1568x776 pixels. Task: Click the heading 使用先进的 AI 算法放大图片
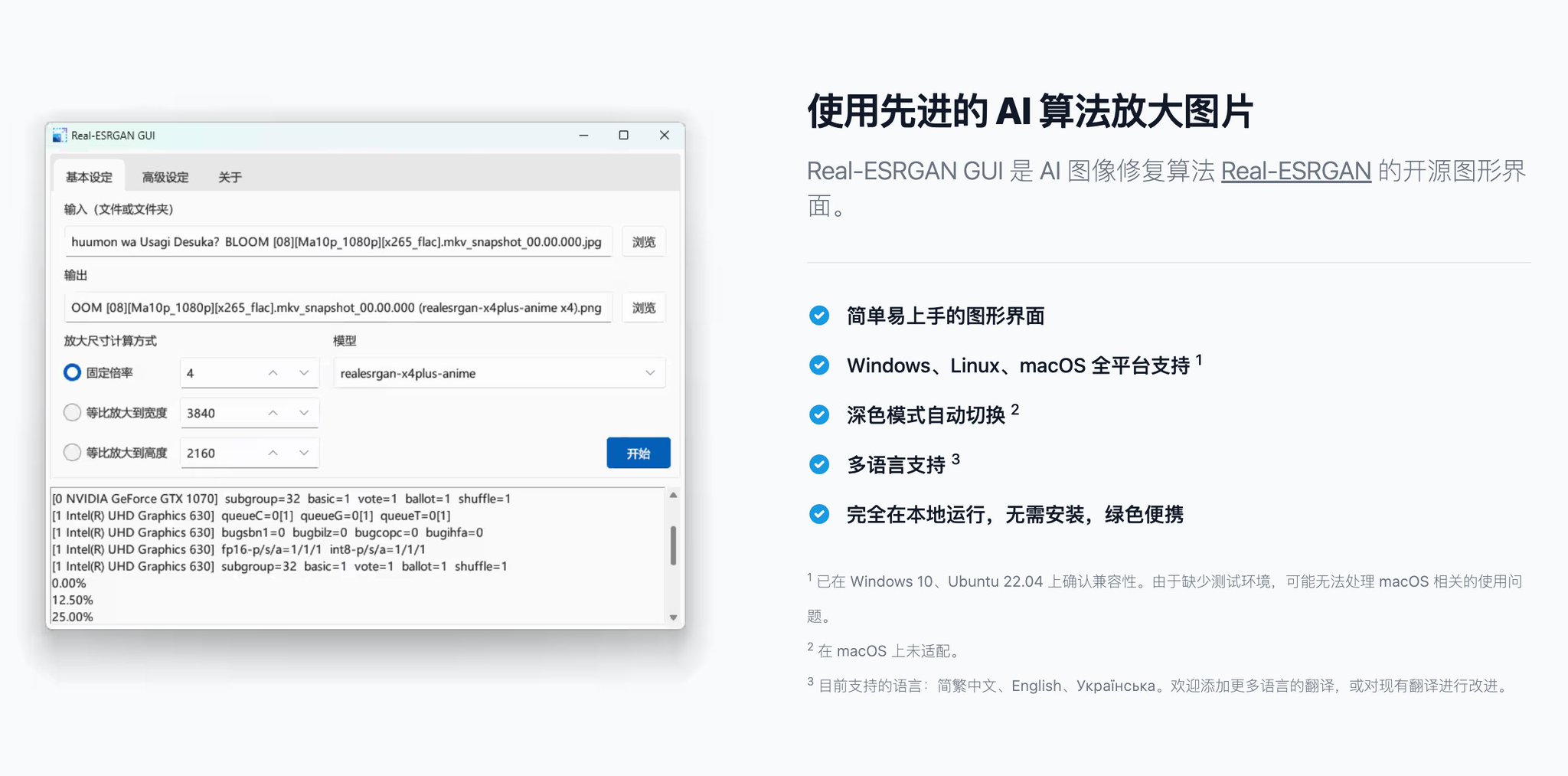[x=1030, y=111]
